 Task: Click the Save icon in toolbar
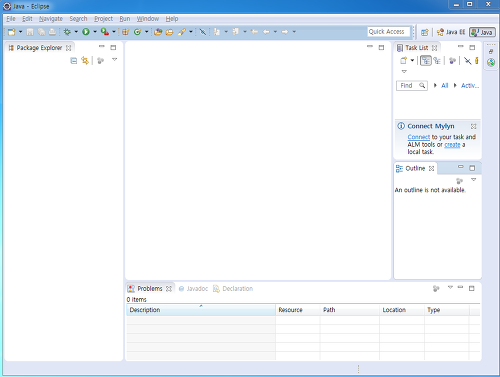(30, 32)
